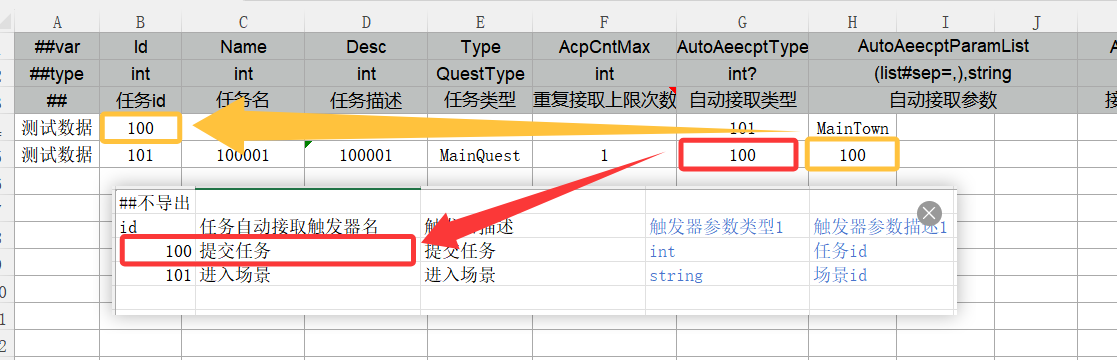Select column B header

pyautogui.click(x=140, y=23)
